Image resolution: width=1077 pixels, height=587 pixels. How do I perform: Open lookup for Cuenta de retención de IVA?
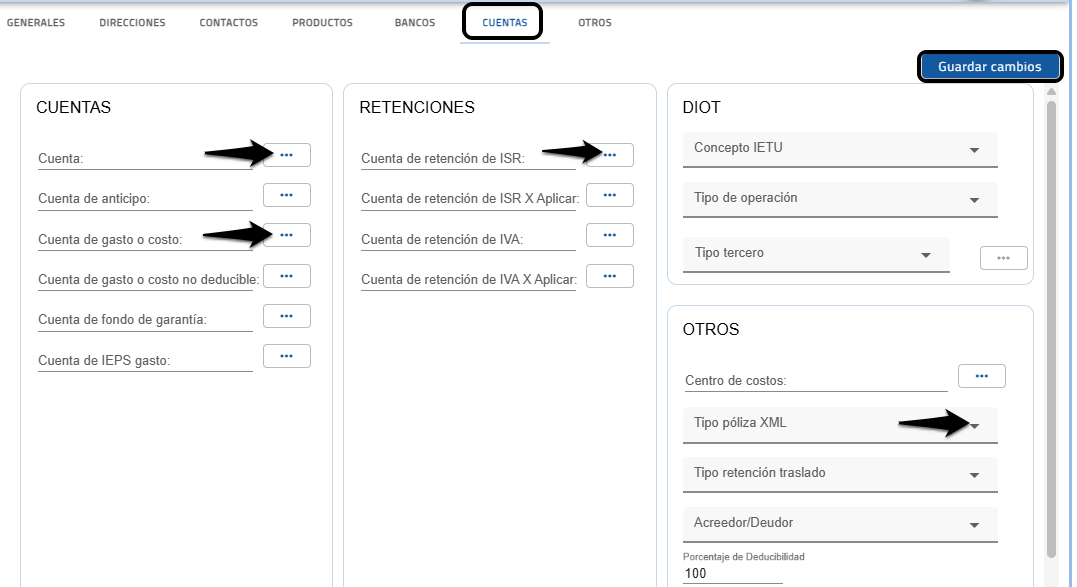point(609,235)
